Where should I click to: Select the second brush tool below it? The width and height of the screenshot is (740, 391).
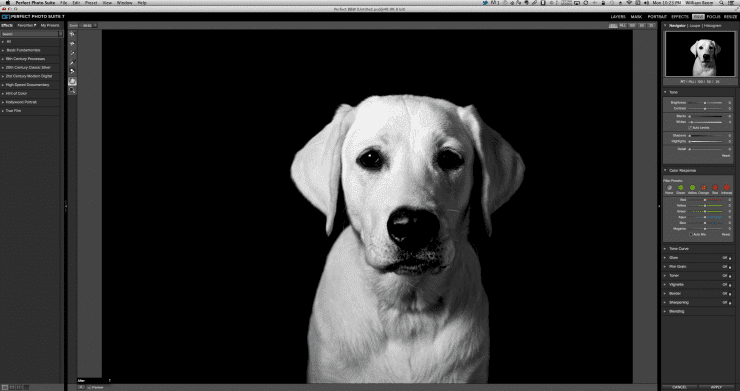click(x=72, y=44)
